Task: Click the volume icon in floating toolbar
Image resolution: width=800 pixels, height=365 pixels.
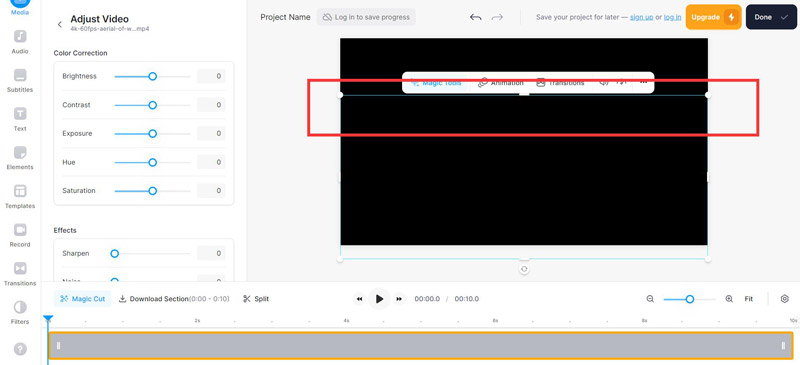Action: point(604,82)
